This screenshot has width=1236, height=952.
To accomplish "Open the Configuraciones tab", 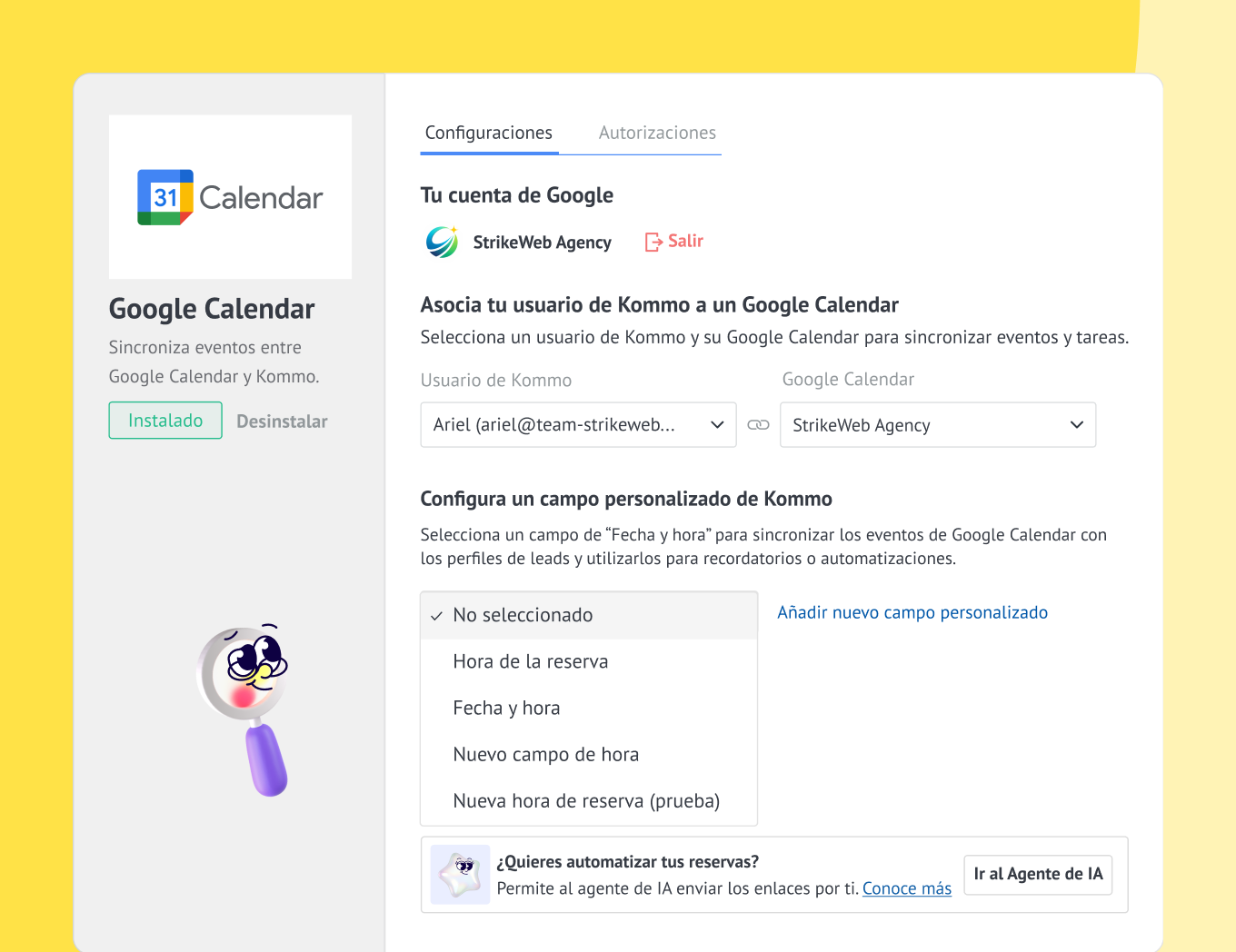I will (489, 133).
